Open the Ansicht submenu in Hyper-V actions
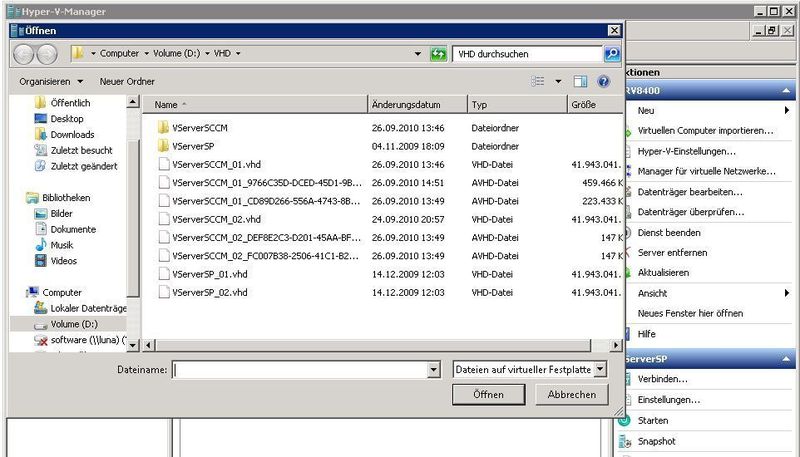 (x=787, y=293)
